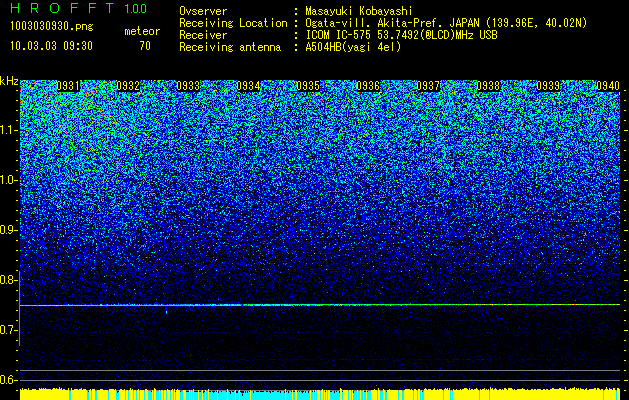Click the 0.6 frequency axis label
629x400 pixels.
pos(7,380)
